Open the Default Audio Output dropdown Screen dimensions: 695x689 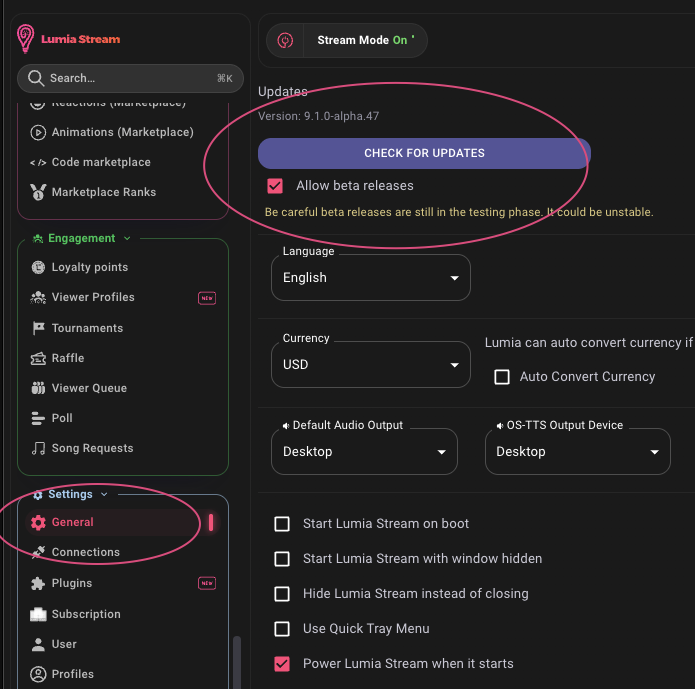(x=364, y=451)
